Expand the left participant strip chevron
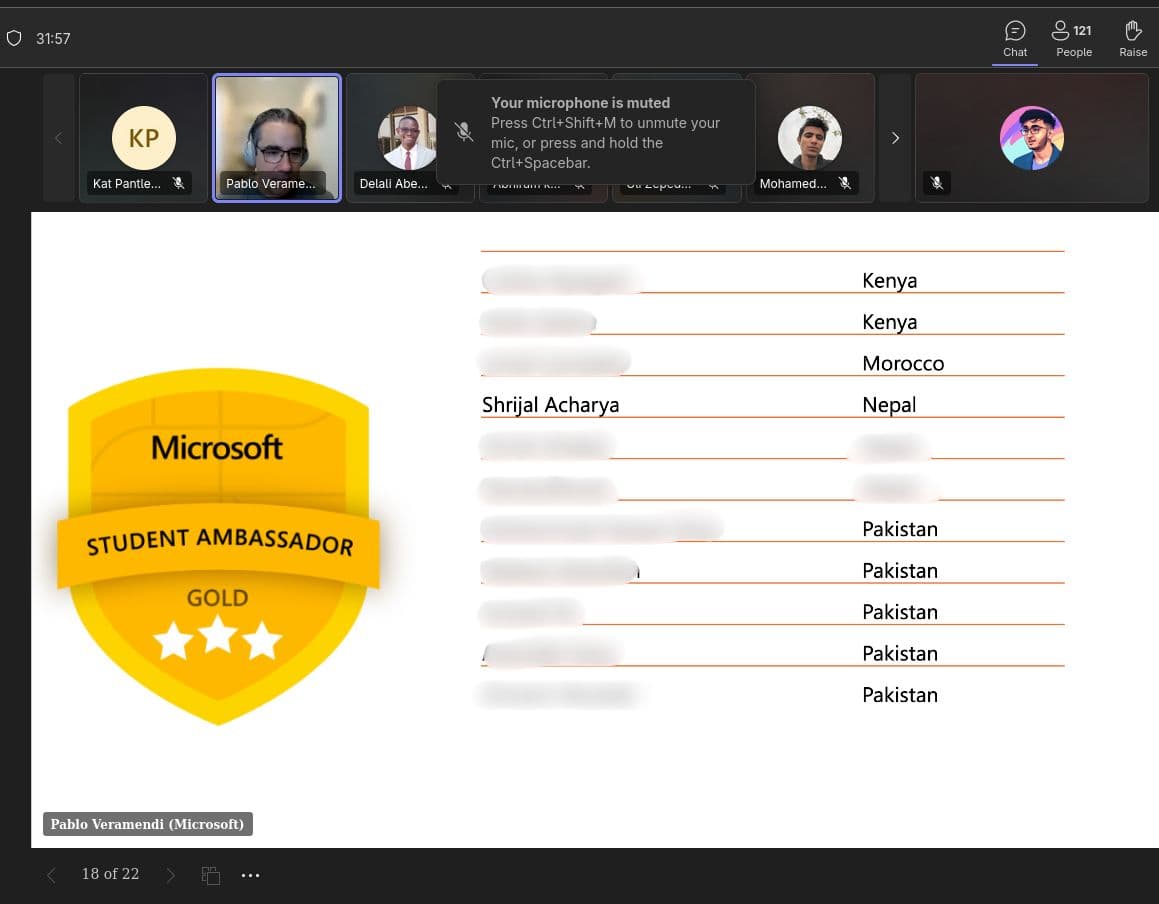 coord(58,137)
